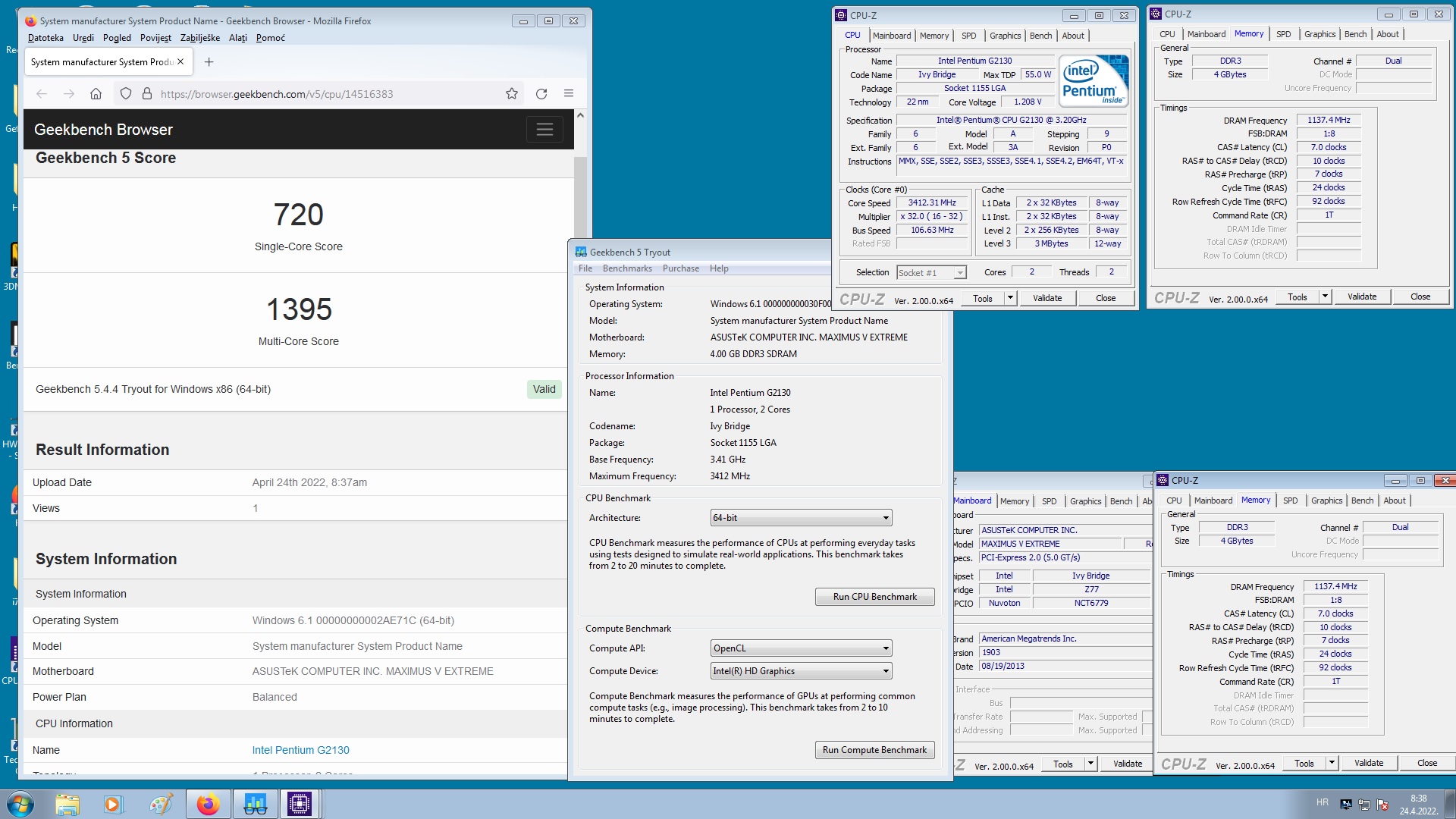Open the Help menu in Geekbench
The height and width of the screenshot is (819, 1456).
pos(719,268)
